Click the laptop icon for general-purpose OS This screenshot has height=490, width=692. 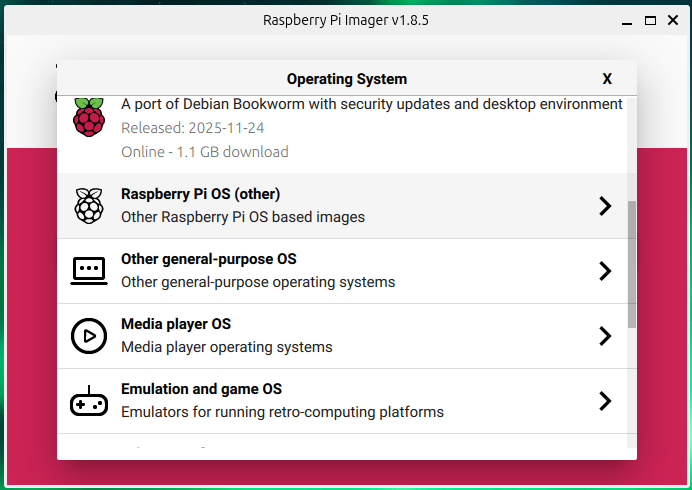click(88, 271)
